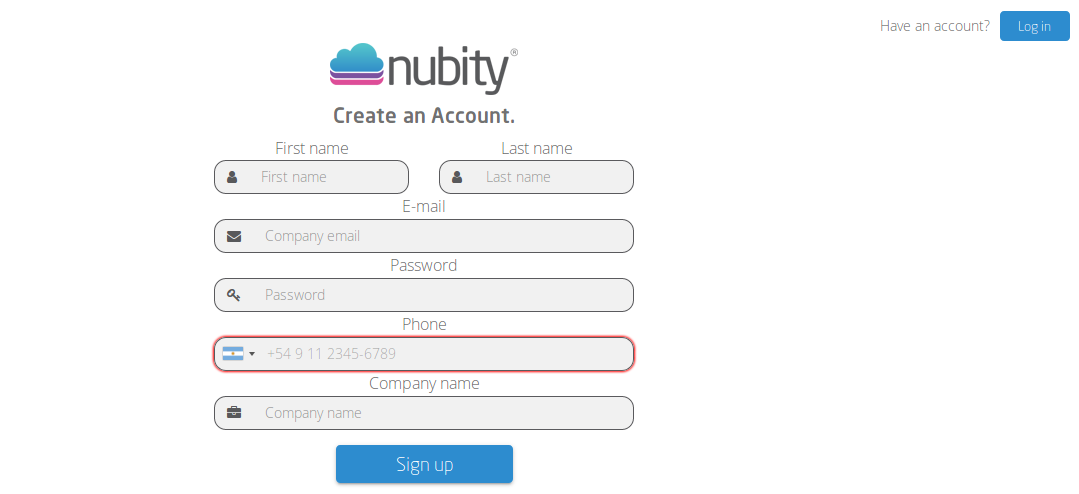The image size is (1079, 494).
Task: Click the nubity cloud logo
Action: pos(356,64)
